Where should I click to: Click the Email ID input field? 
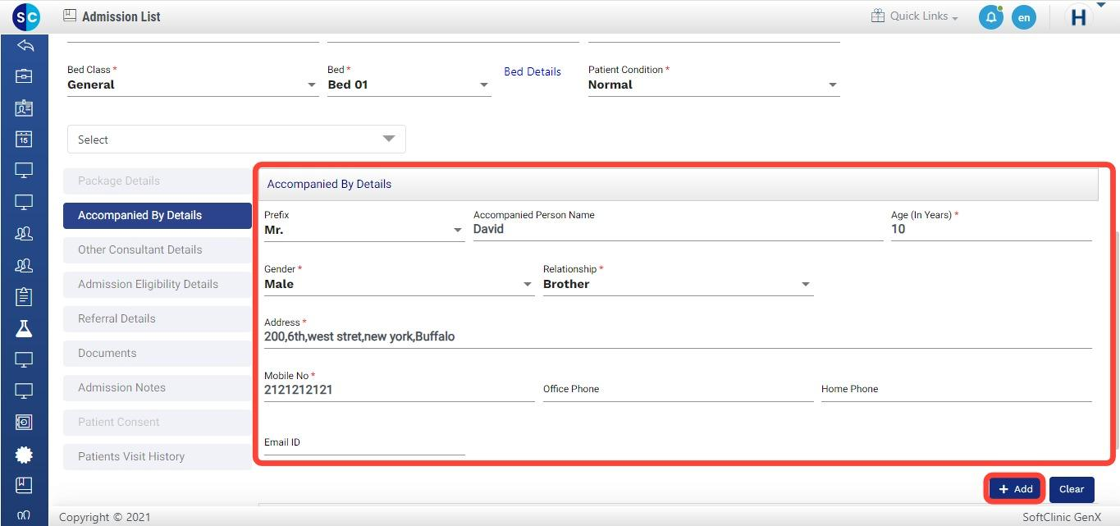pos(364,443)
